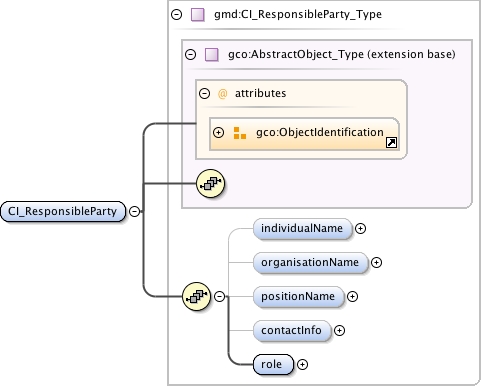Viewport: 482px width, 387px height.
Task: Expand the role element
Action: tap(302, 364)
